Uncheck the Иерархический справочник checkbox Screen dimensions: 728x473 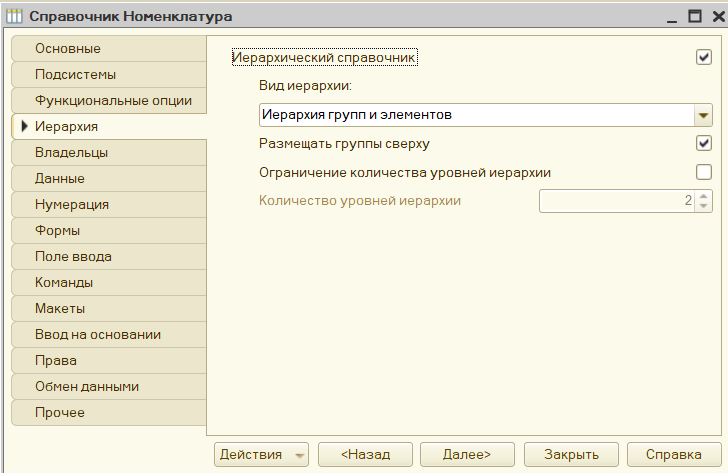tap(704, 57)
